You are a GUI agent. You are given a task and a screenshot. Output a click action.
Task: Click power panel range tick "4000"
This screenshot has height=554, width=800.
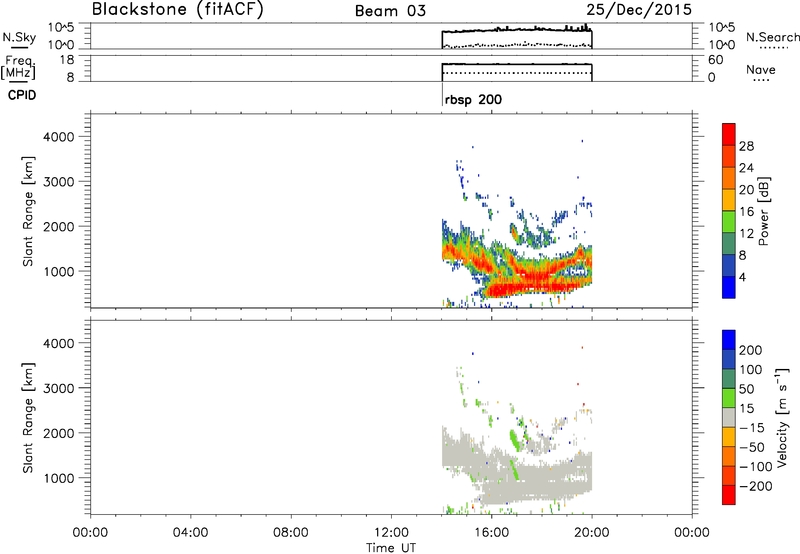click(x=58, y=137)
